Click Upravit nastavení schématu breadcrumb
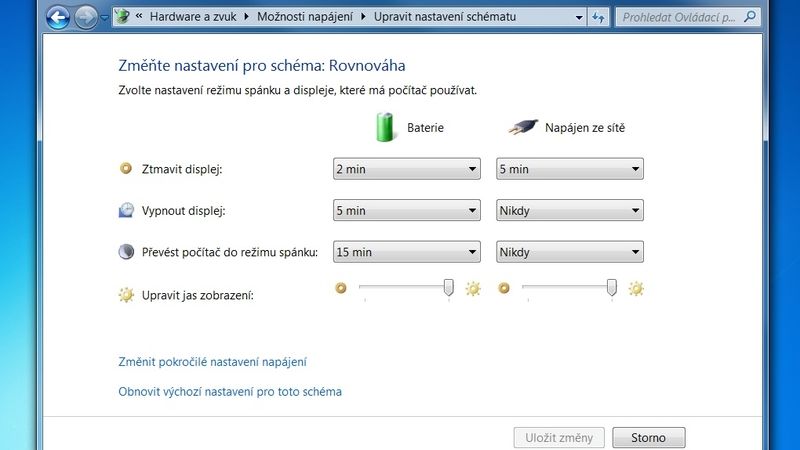 point(445,17)
